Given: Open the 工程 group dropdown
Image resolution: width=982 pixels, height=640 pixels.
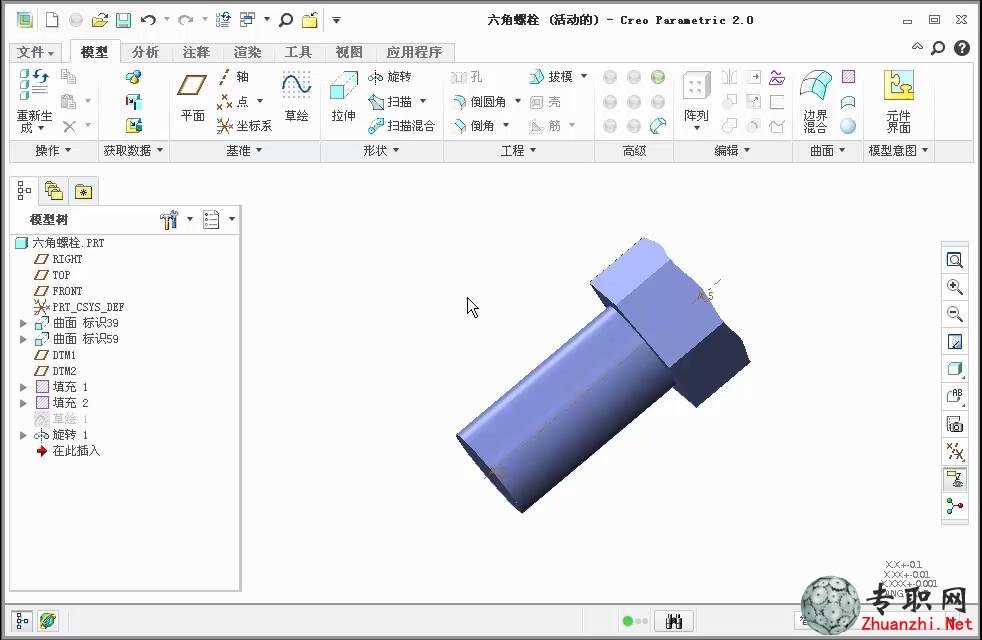Looking at the screenshot, I should pyautogui.click(x=519, y=151).
